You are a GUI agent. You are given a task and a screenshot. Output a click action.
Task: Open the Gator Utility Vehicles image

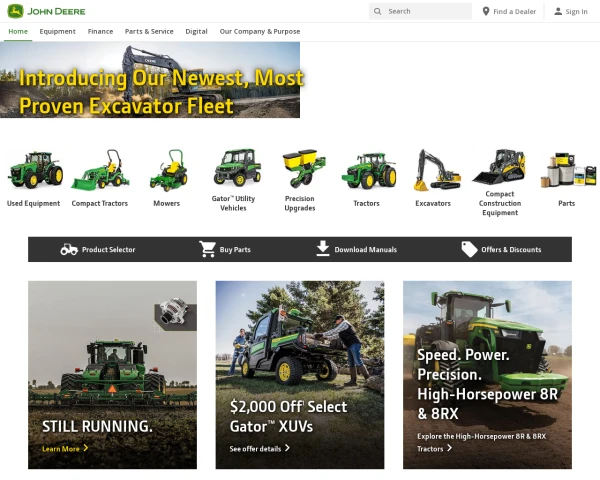237,168
